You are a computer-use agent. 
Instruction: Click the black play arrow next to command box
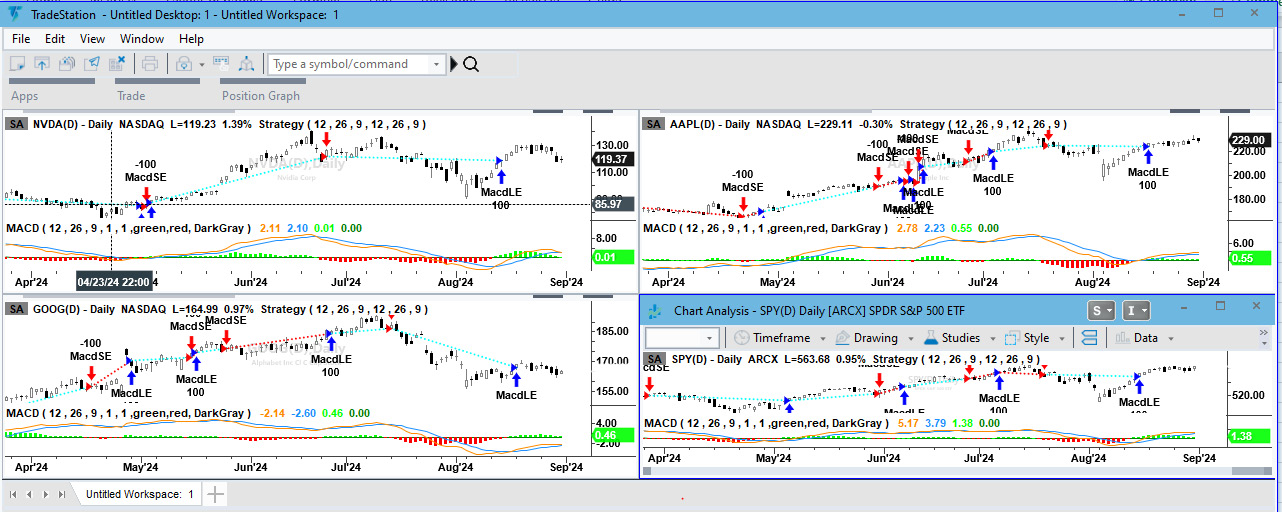pyautogui.click(x=454, y=64)
